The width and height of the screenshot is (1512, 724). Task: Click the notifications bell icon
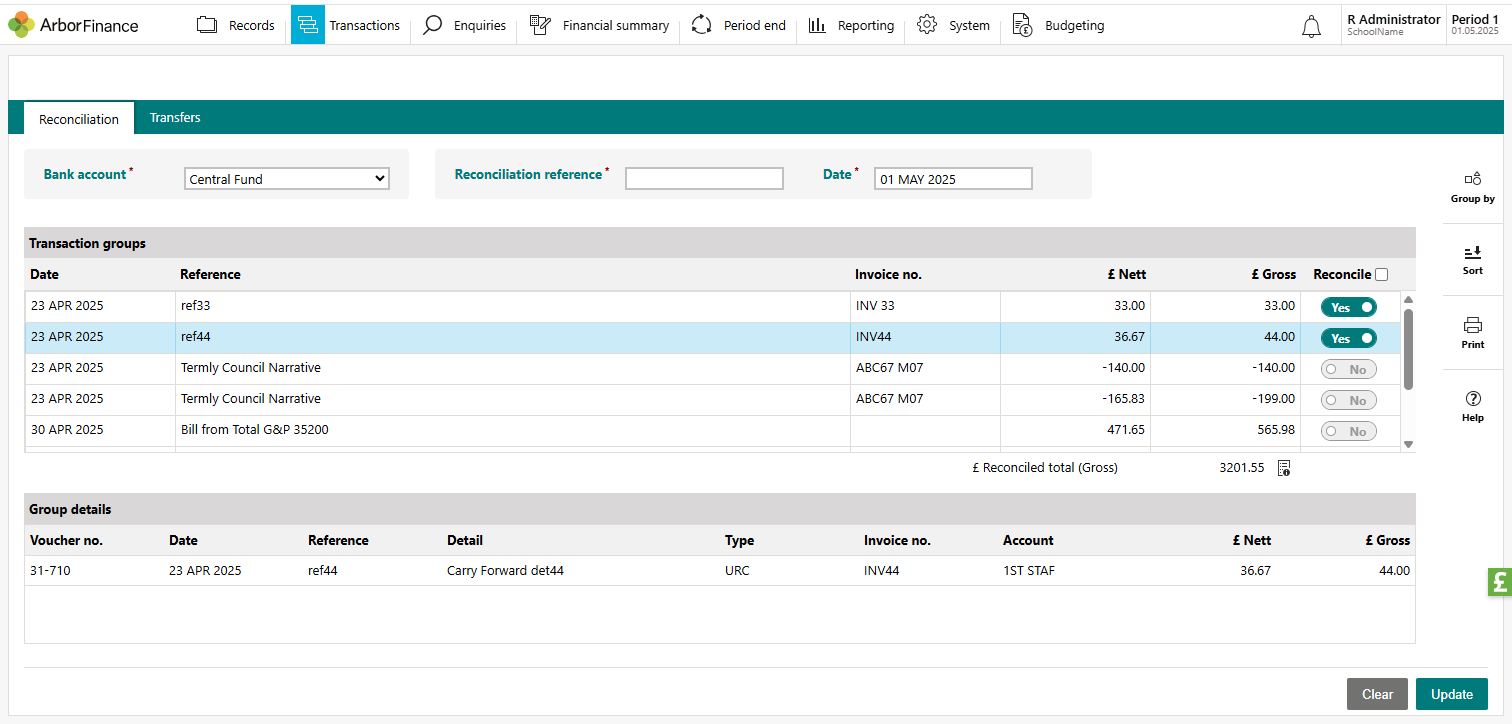[x=1311, y=27]
